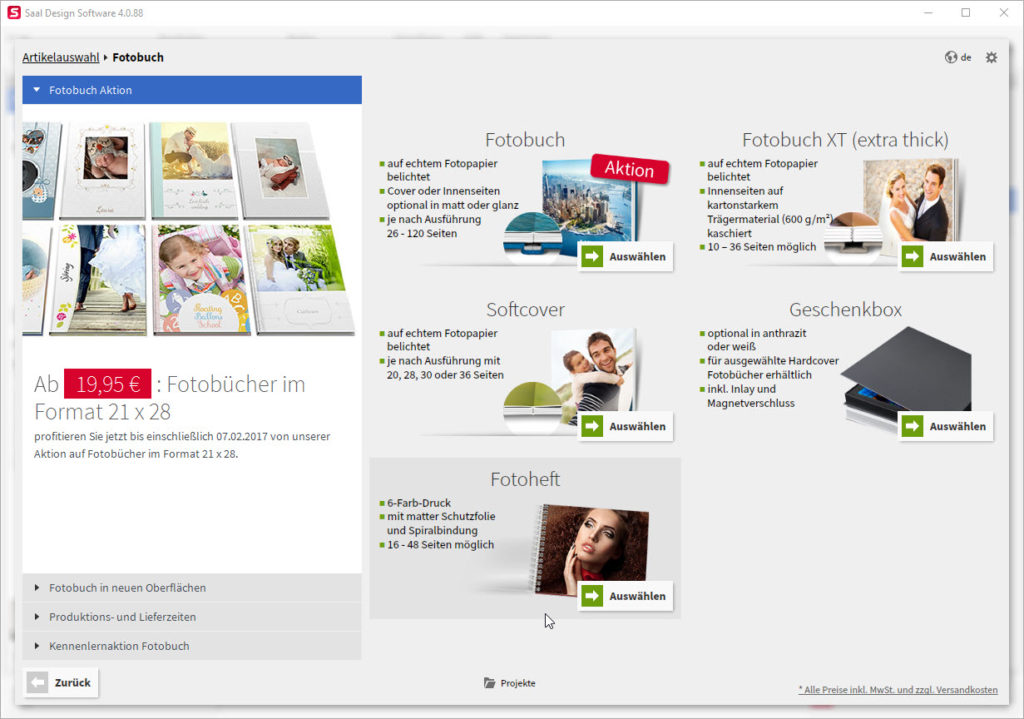Click the promo text mentioning 07.02.2017
The height and width of the screenshot is (719, 1024).
(x=182, y=445)
